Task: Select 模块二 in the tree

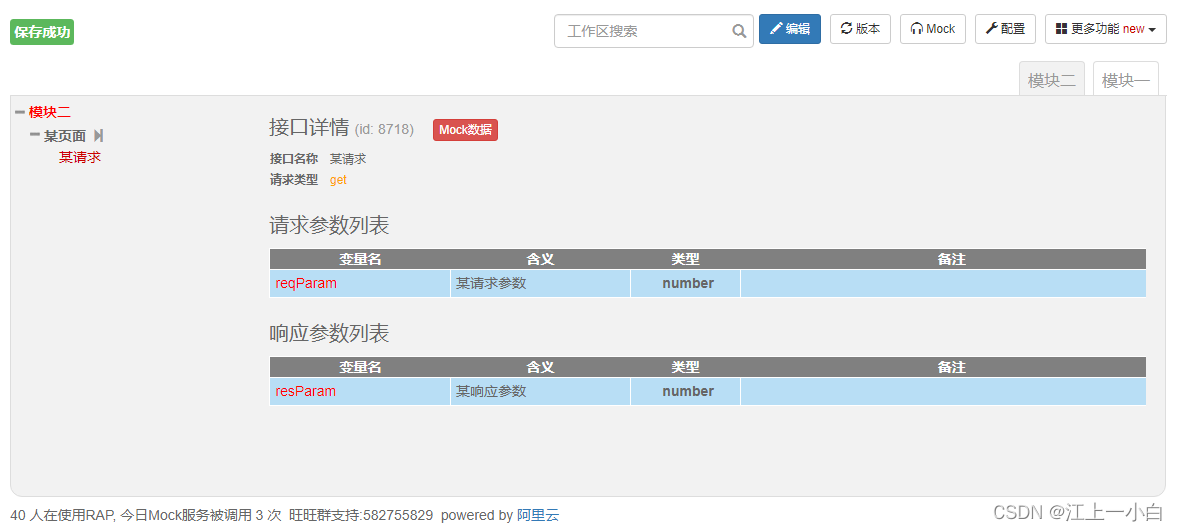Action: (x=50, y=113)
